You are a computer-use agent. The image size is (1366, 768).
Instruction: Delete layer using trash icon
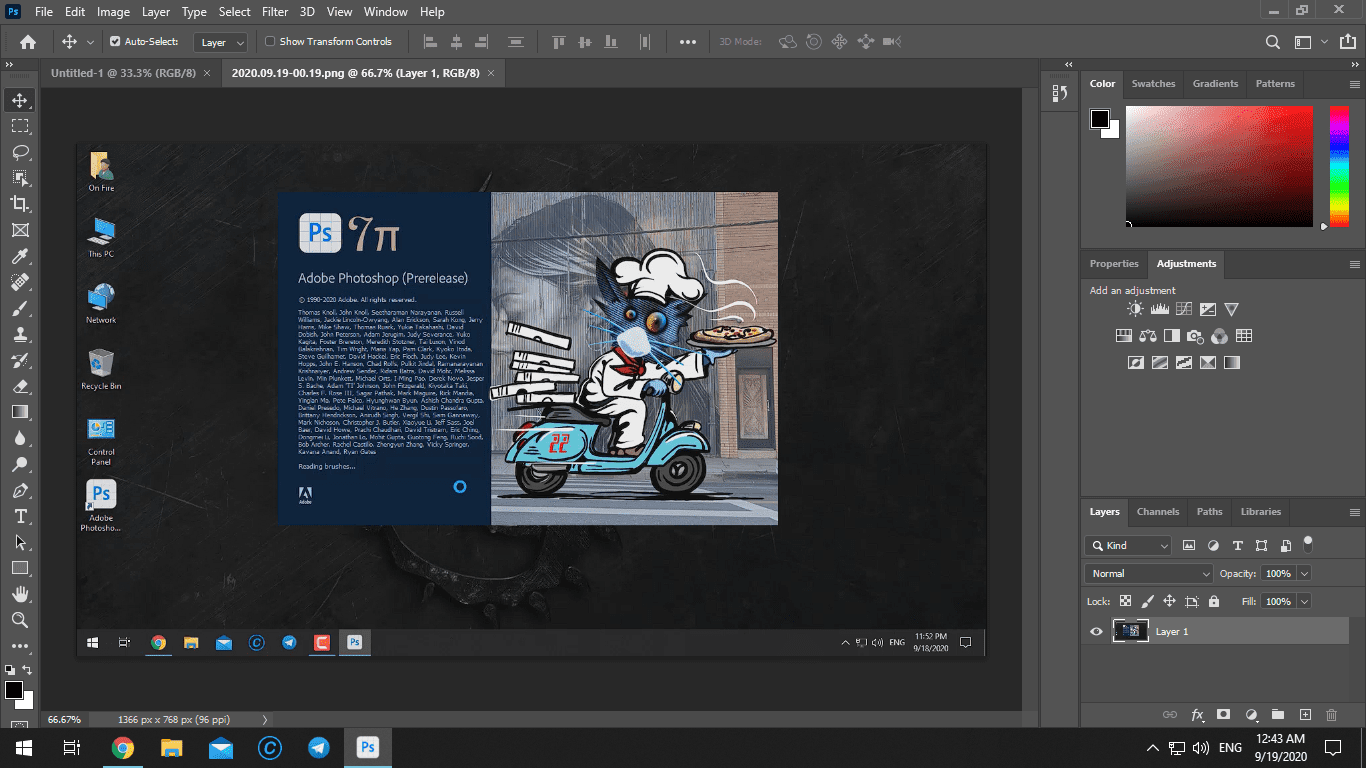click(1331, 715)
